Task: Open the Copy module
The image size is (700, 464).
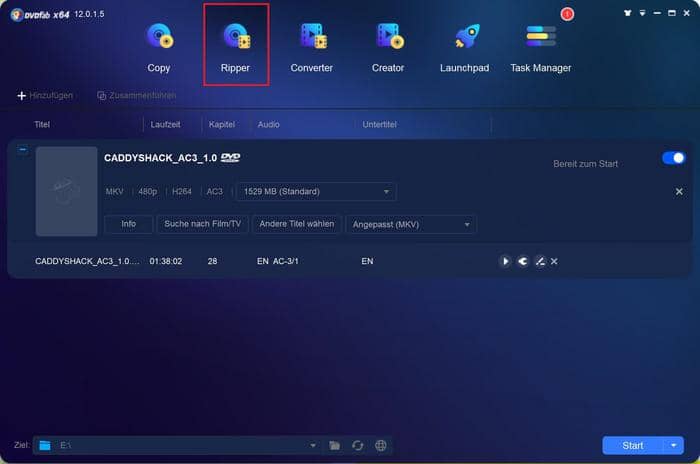Action: pyautogui.click(x=159, y=46)
